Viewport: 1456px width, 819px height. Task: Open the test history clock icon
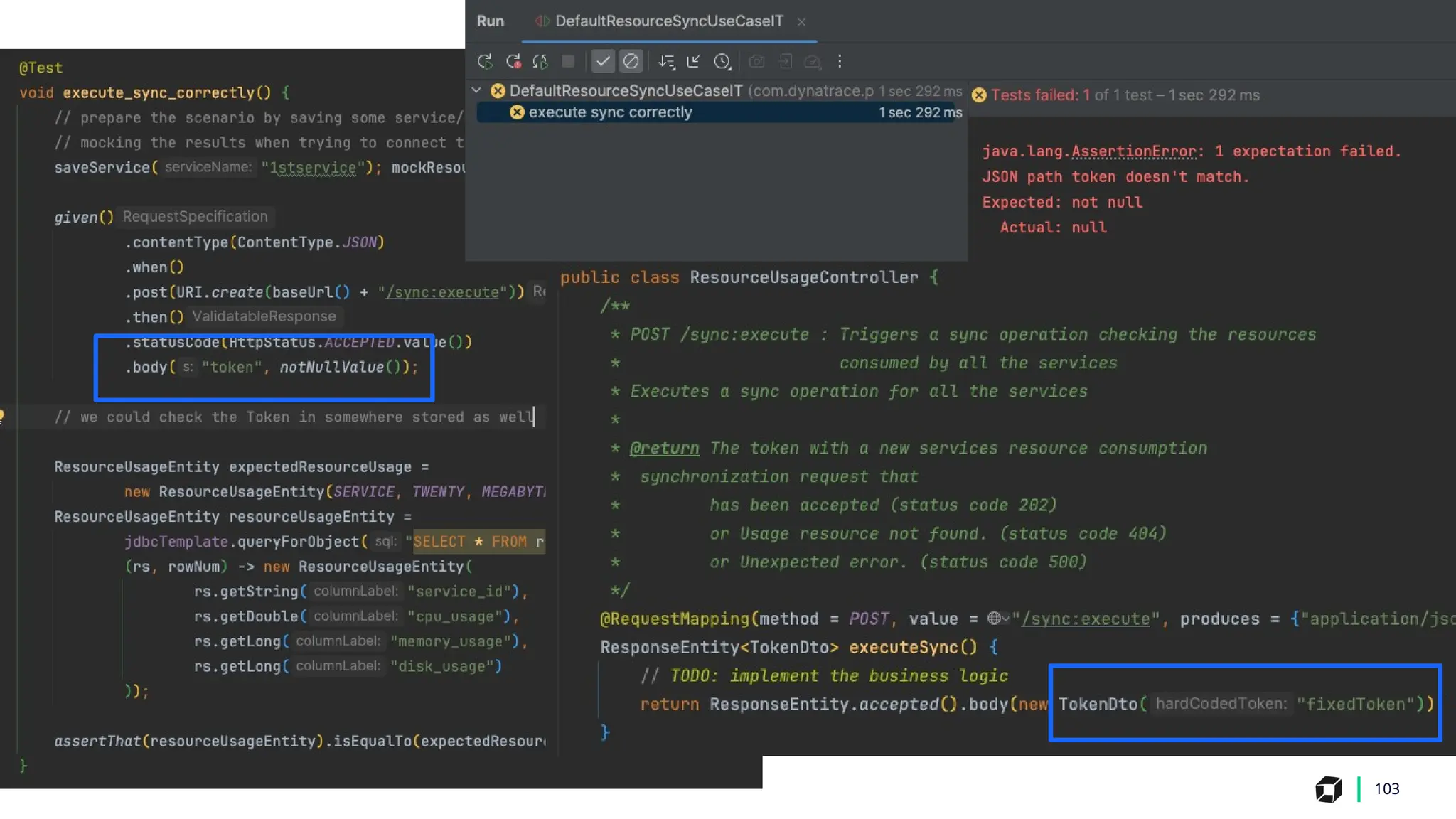(x=722, y=62)
